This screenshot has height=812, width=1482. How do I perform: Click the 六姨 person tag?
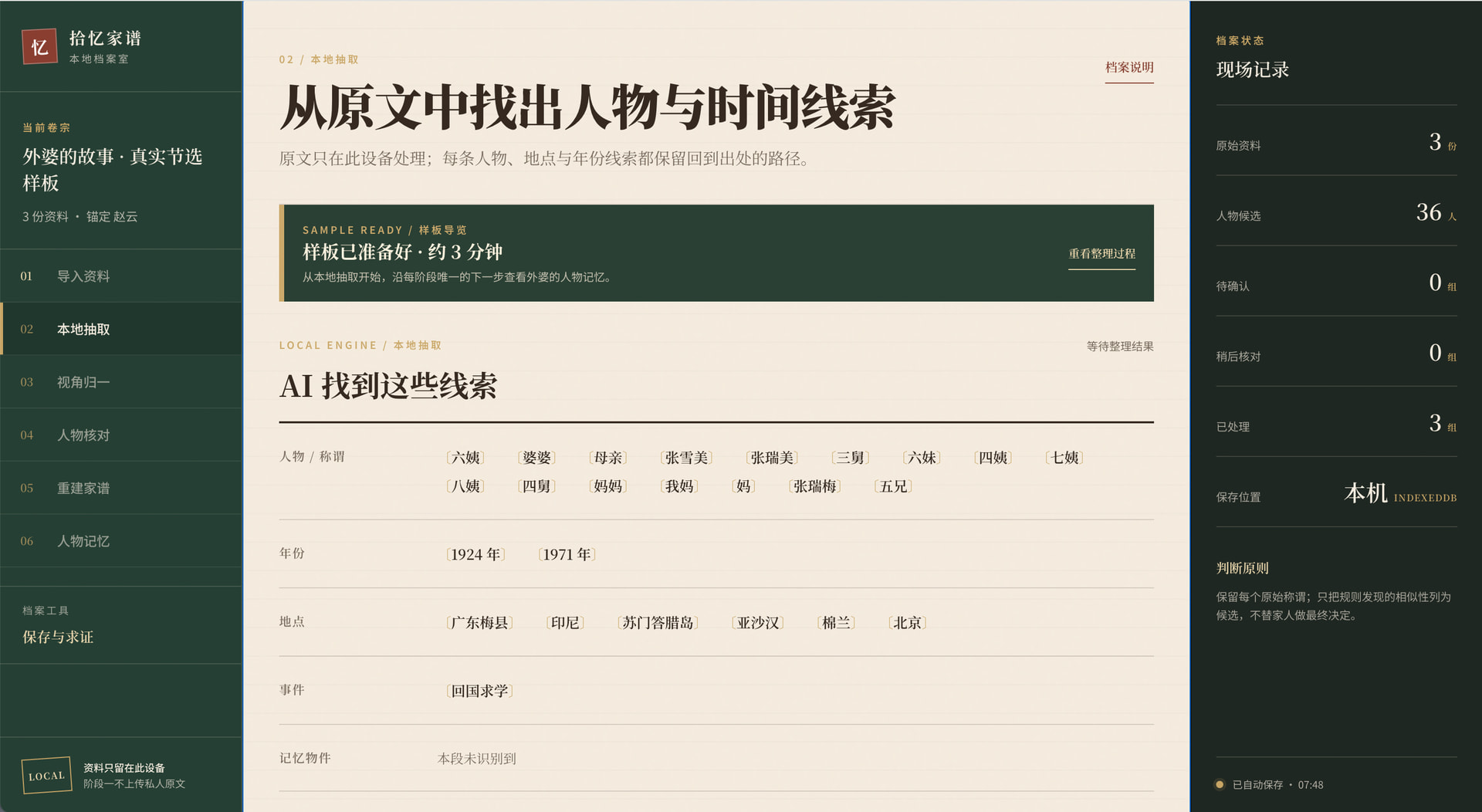point(465,458)
